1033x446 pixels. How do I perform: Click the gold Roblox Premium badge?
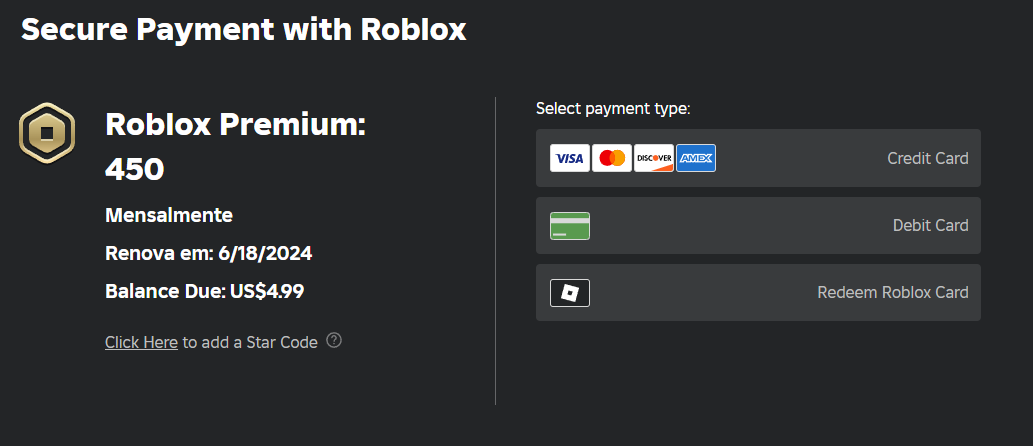[47, 135]
